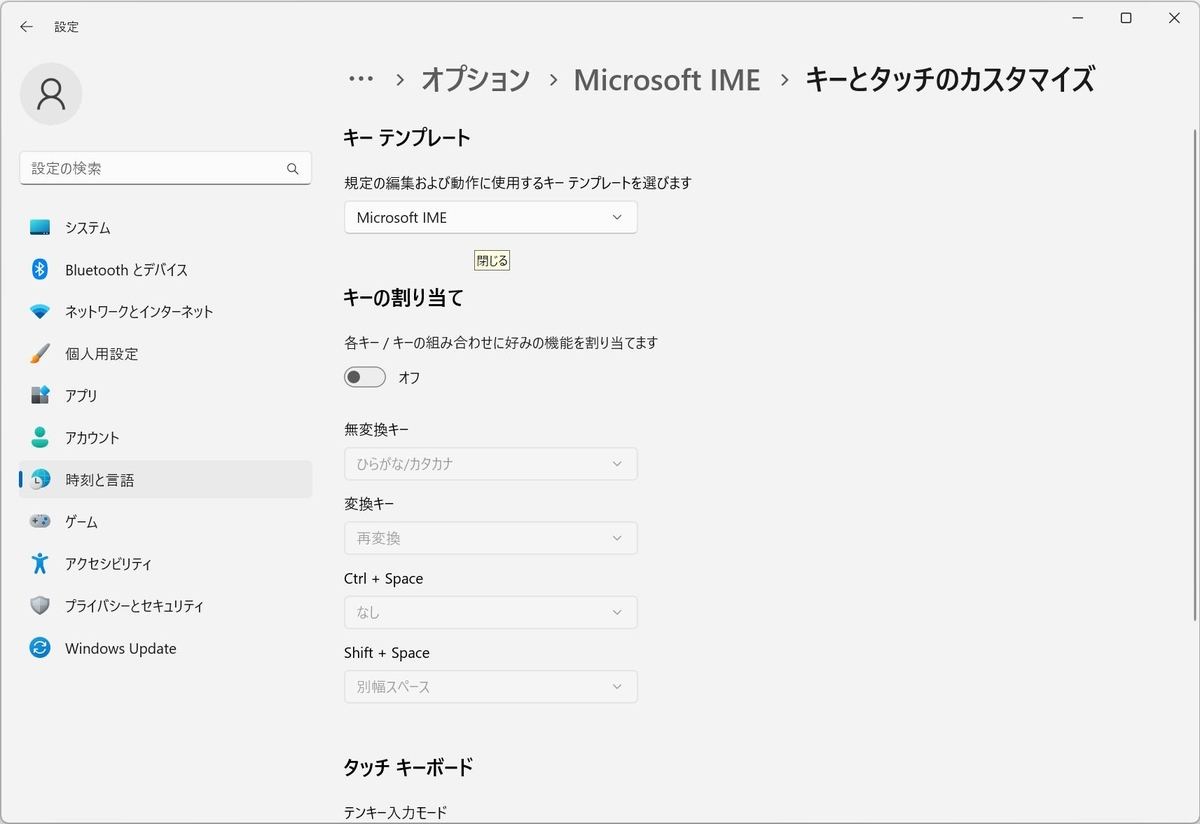Expand the breadcrumb ellipsis menu
This screenshot has width=1200, height=824.
click(x=360, y=79)
